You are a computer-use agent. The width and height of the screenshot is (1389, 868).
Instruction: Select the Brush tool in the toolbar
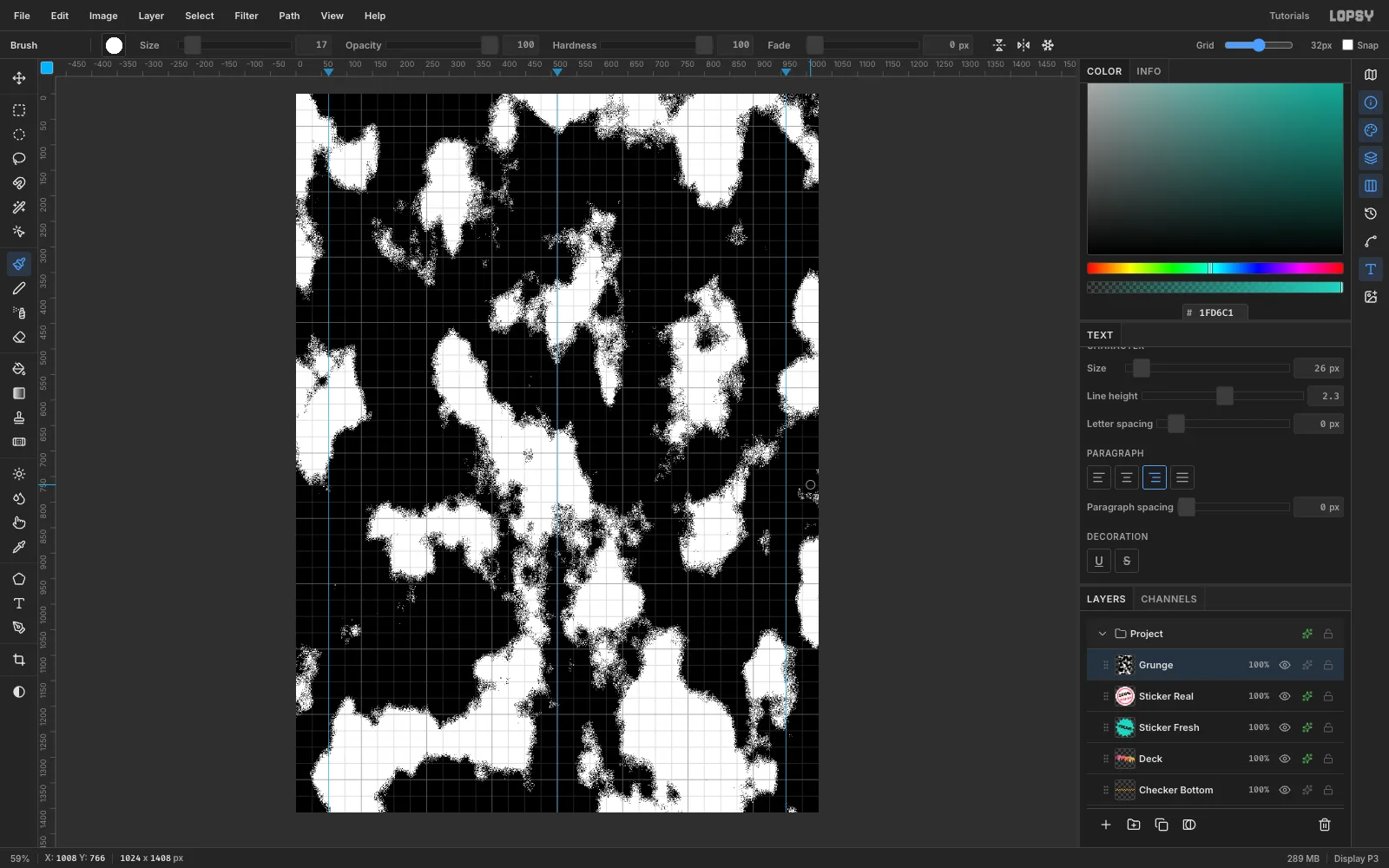pyautogui.click(x=19, y=264)
